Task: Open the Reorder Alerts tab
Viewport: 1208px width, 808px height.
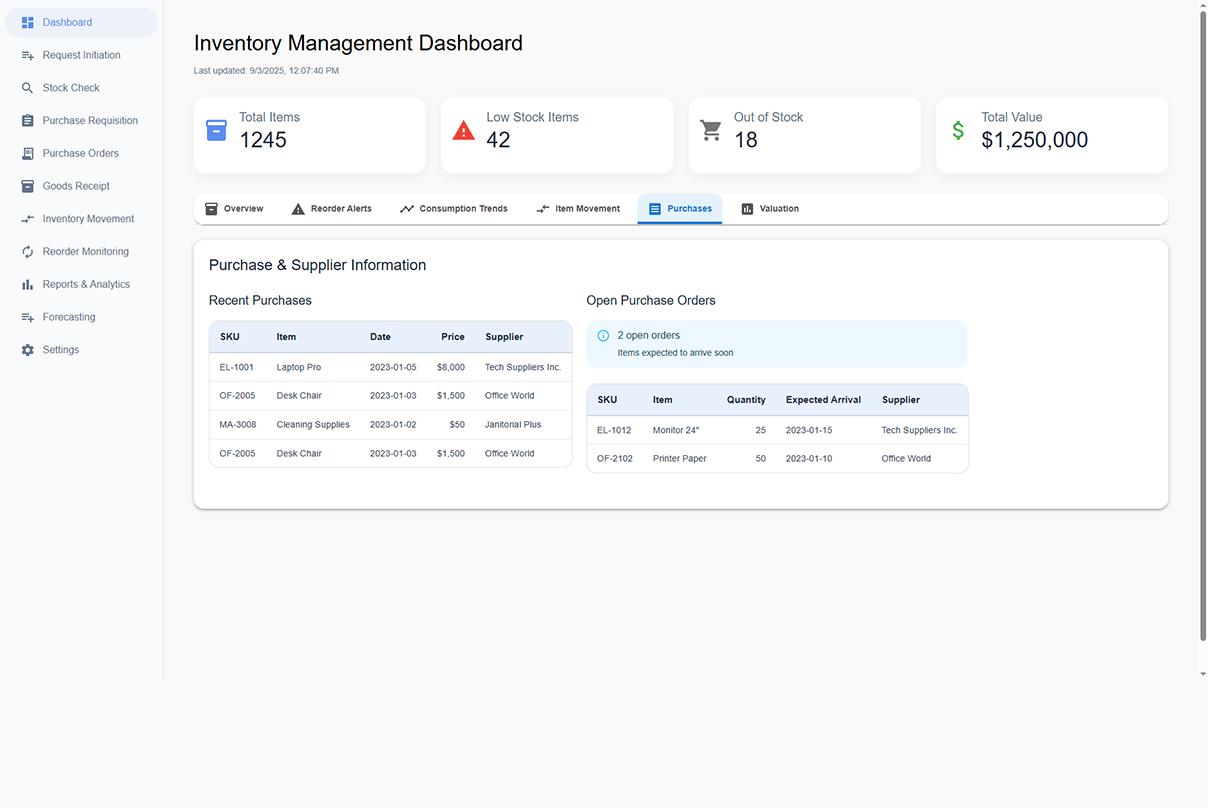Action: 332,209
